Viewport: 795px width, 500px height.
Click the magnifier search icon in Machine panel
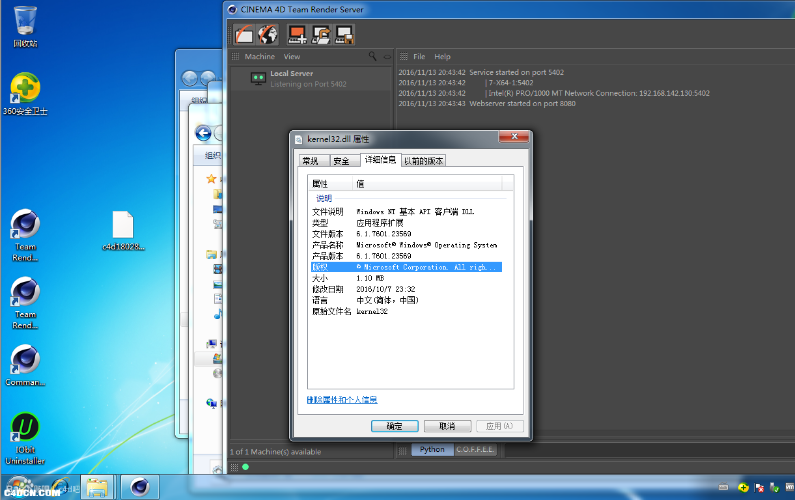coord(372,56)
